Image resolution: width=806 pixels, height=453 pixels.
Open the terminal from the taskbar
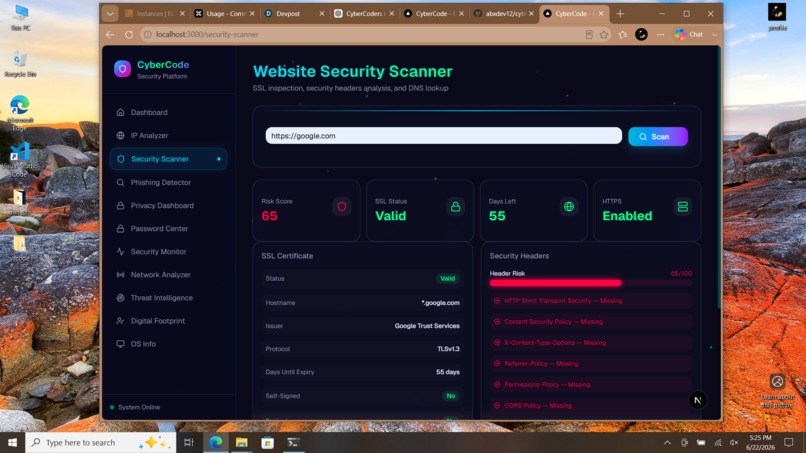coord(294,442)
